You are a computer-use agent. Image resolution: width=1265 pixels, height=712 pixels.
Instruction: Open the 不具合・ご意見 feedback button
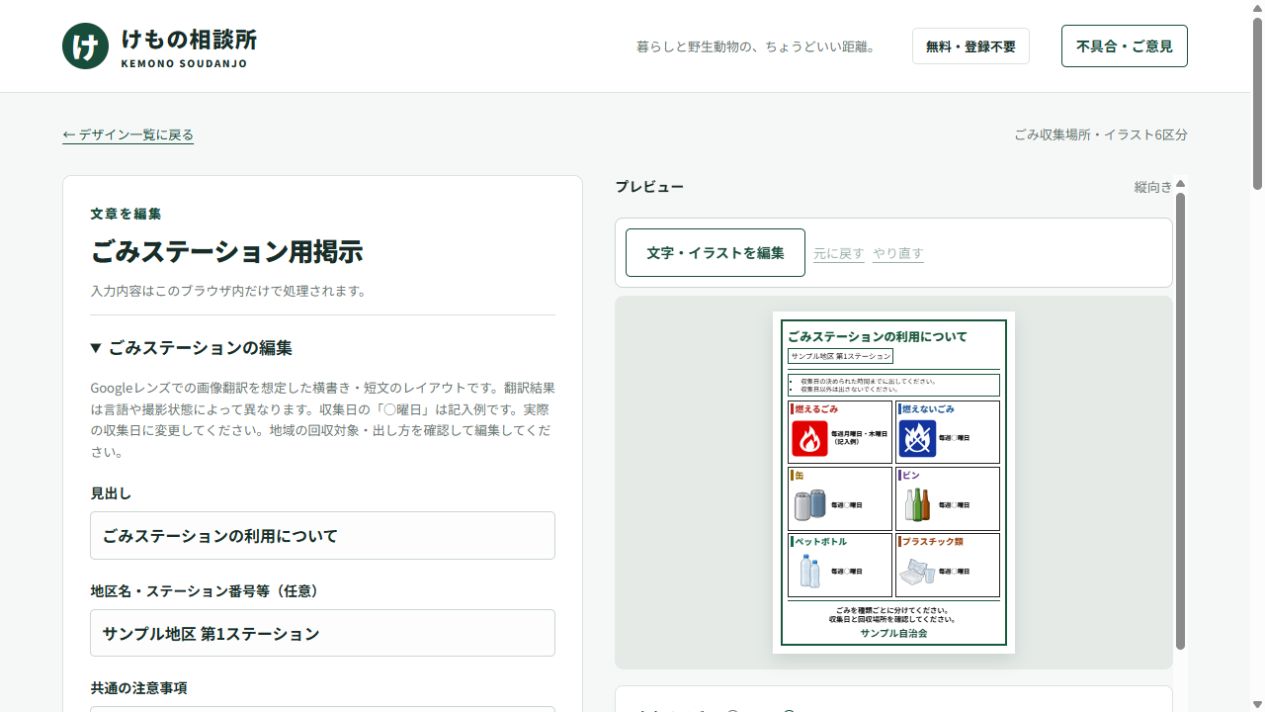1124,46
